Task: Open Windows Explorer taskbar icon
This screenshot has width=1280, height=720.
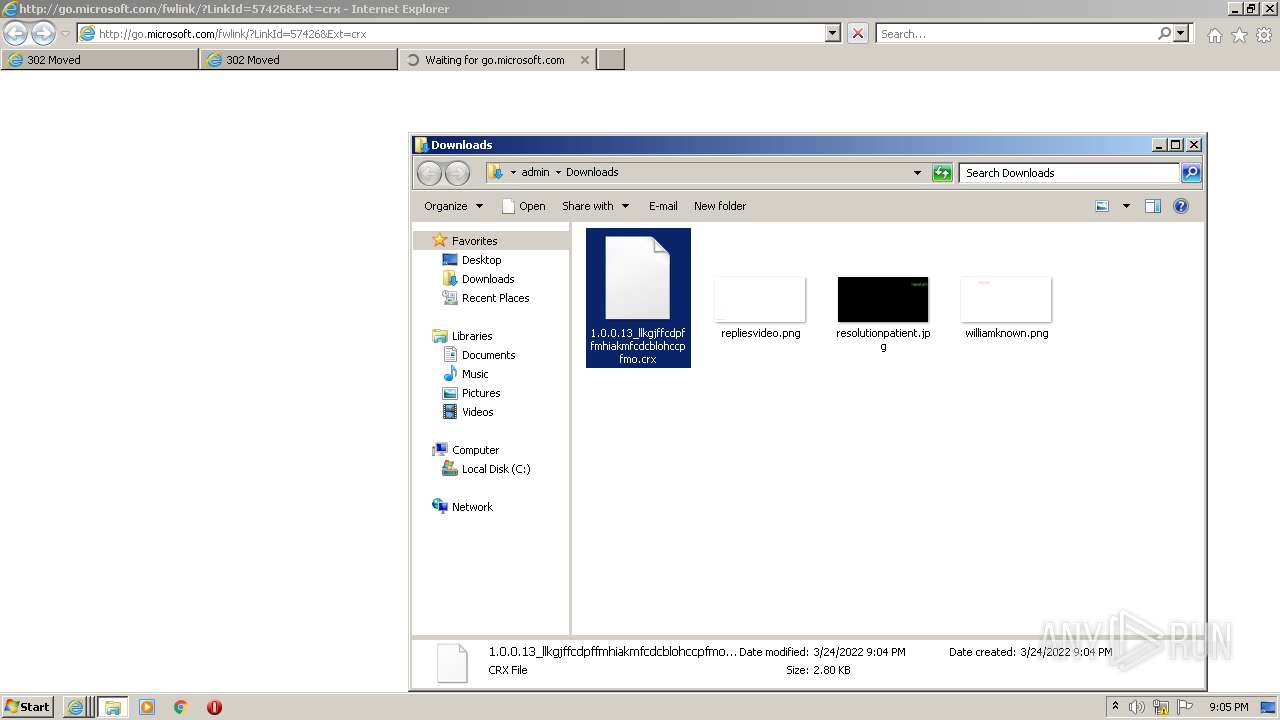Action: (x=112, y=707)
